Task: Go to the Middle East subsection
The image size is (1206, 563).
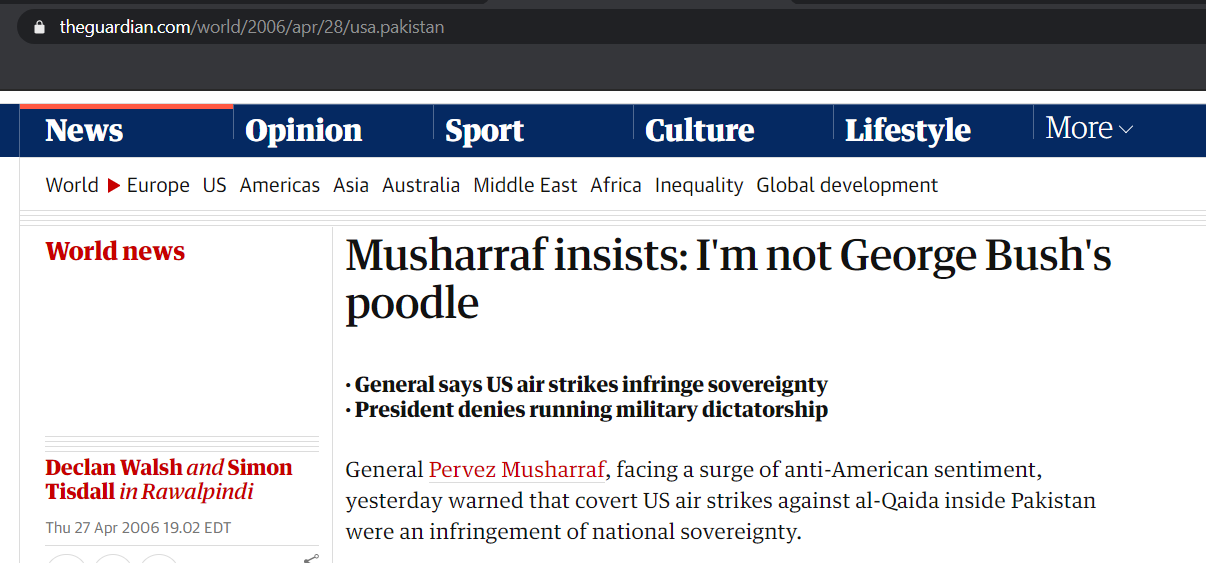Action: pos(525,185)
